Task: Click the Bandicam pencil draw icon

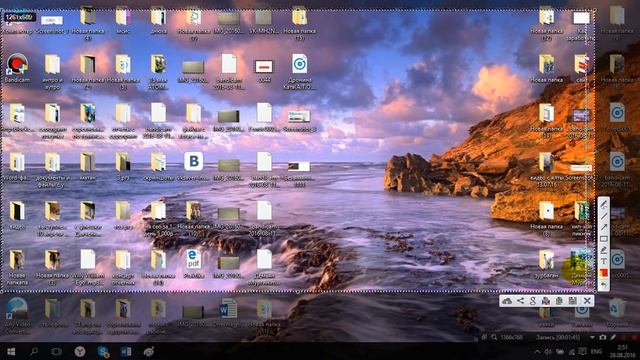Action: pyautogui.click(x=613, y=337)
